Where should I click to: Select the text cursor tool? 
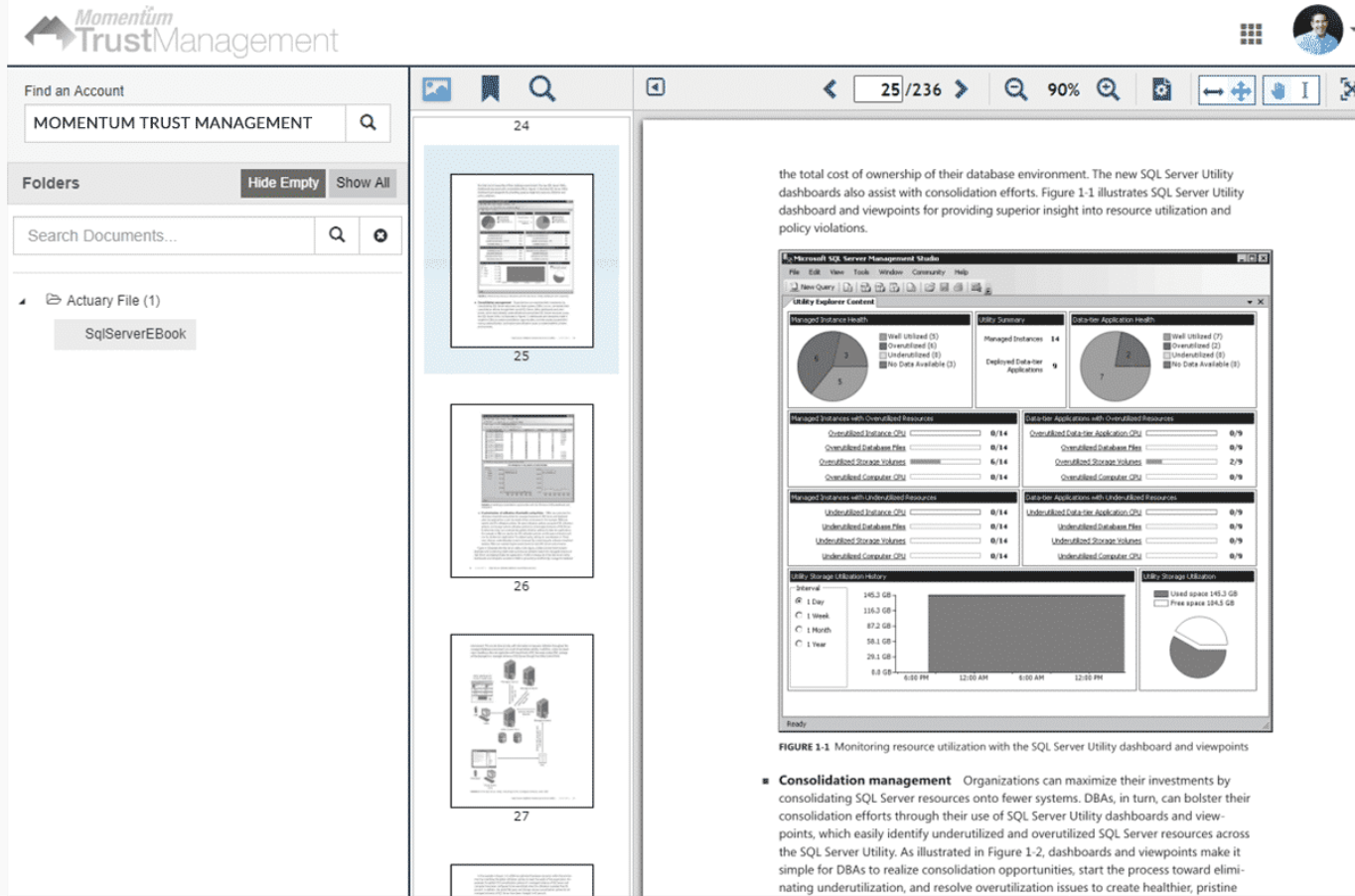1305,91
